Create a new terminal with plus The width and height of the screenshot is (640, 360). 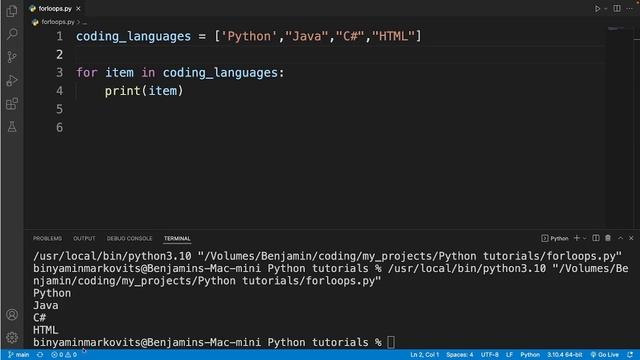577,238
